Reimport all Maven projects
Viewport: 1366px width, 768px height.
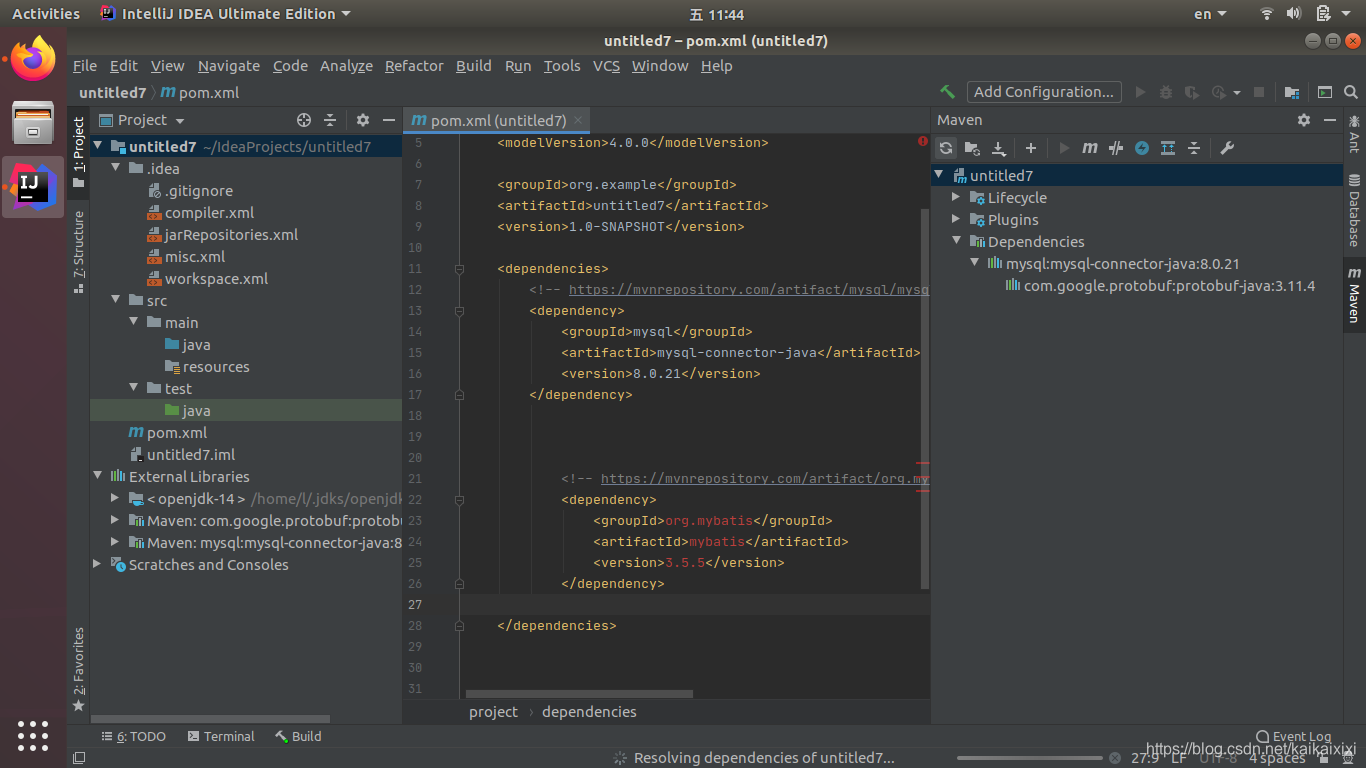(946, 148)
